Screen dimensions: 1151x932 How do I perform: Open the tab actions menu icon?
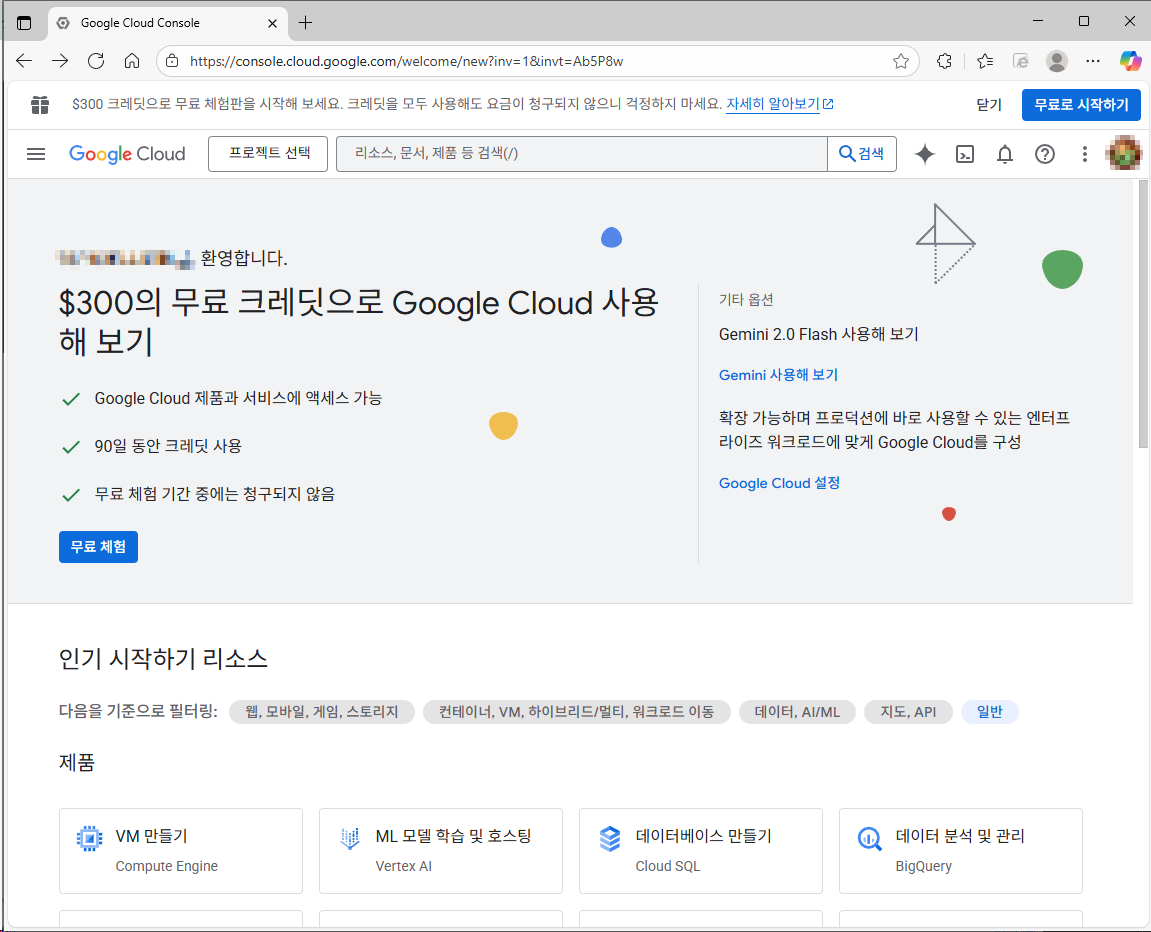pyautogui.click(x=24, y=23)
